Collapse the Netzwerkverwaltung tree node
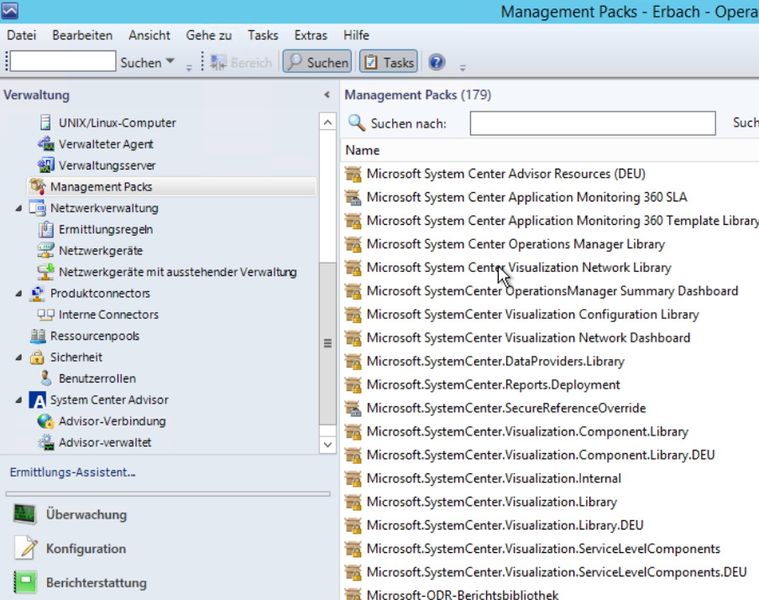 point(18,208)
